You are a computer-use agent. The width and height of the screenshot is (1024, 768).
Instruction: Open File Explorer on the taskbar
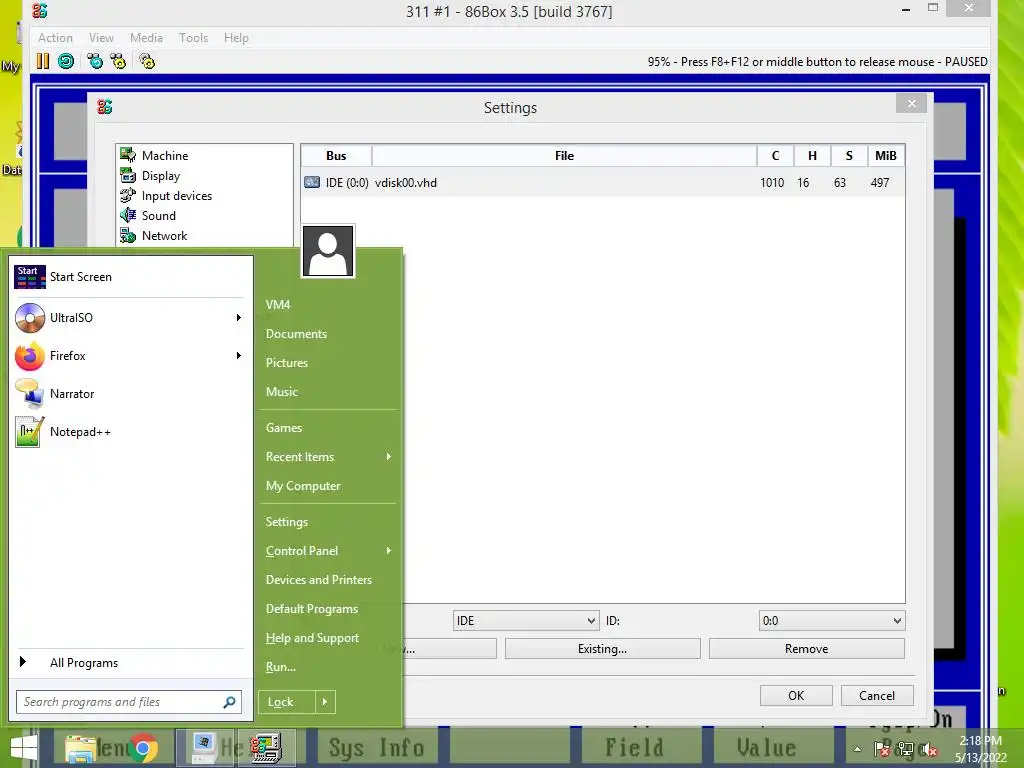(80, 748)
